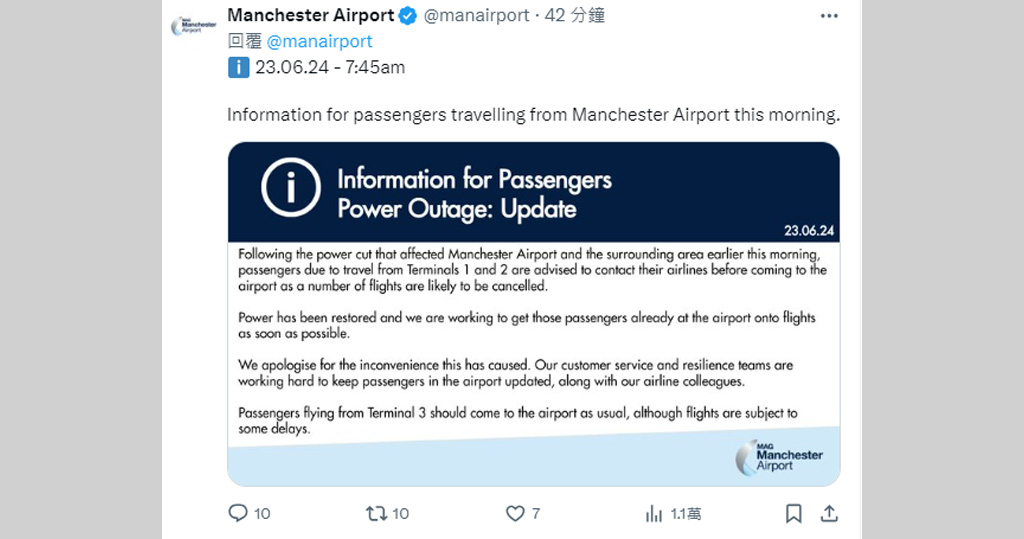Click the tweet text about passengers travelling
Viewport: 1024px width, 539px height.
(533, 114)
